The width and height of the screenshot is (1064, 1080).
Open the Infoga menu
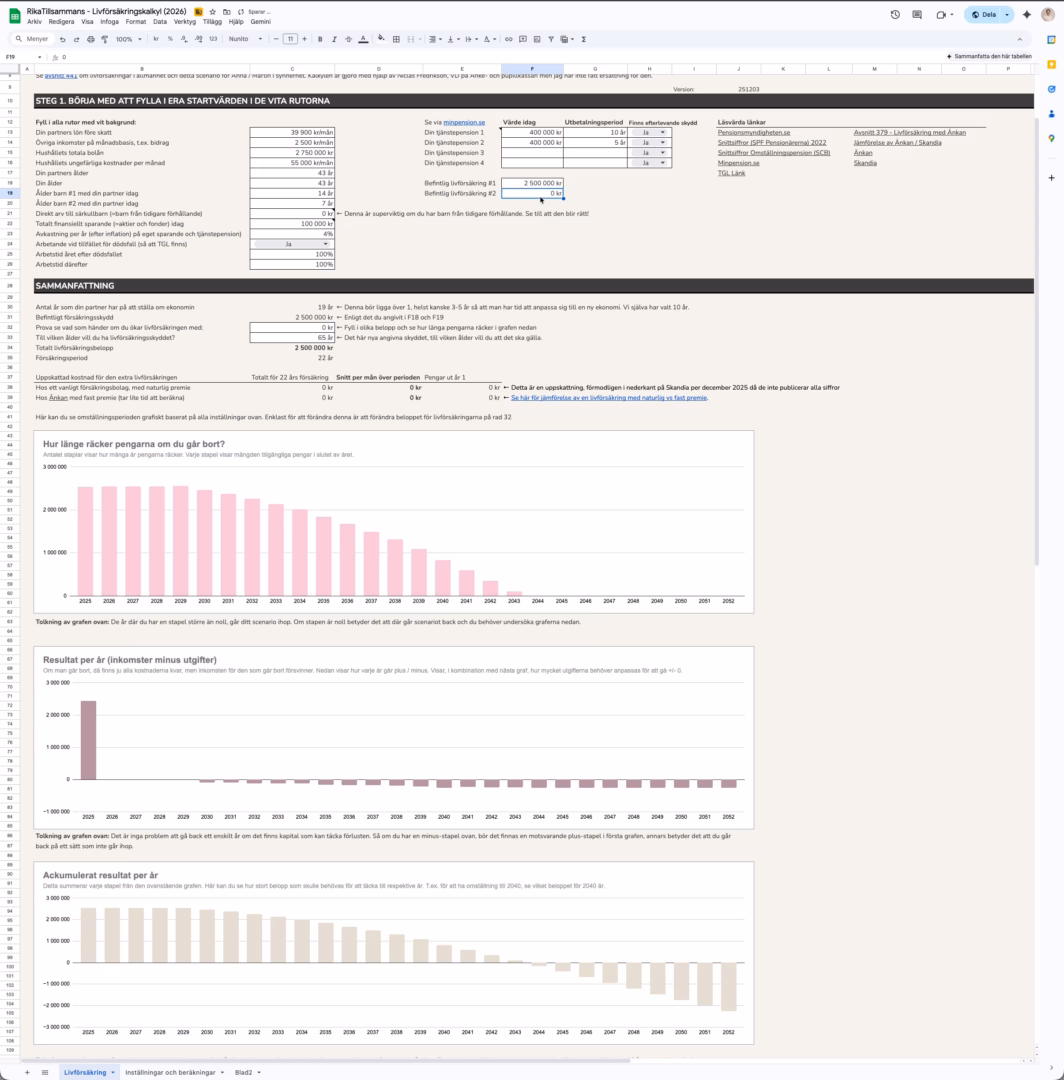109,21
